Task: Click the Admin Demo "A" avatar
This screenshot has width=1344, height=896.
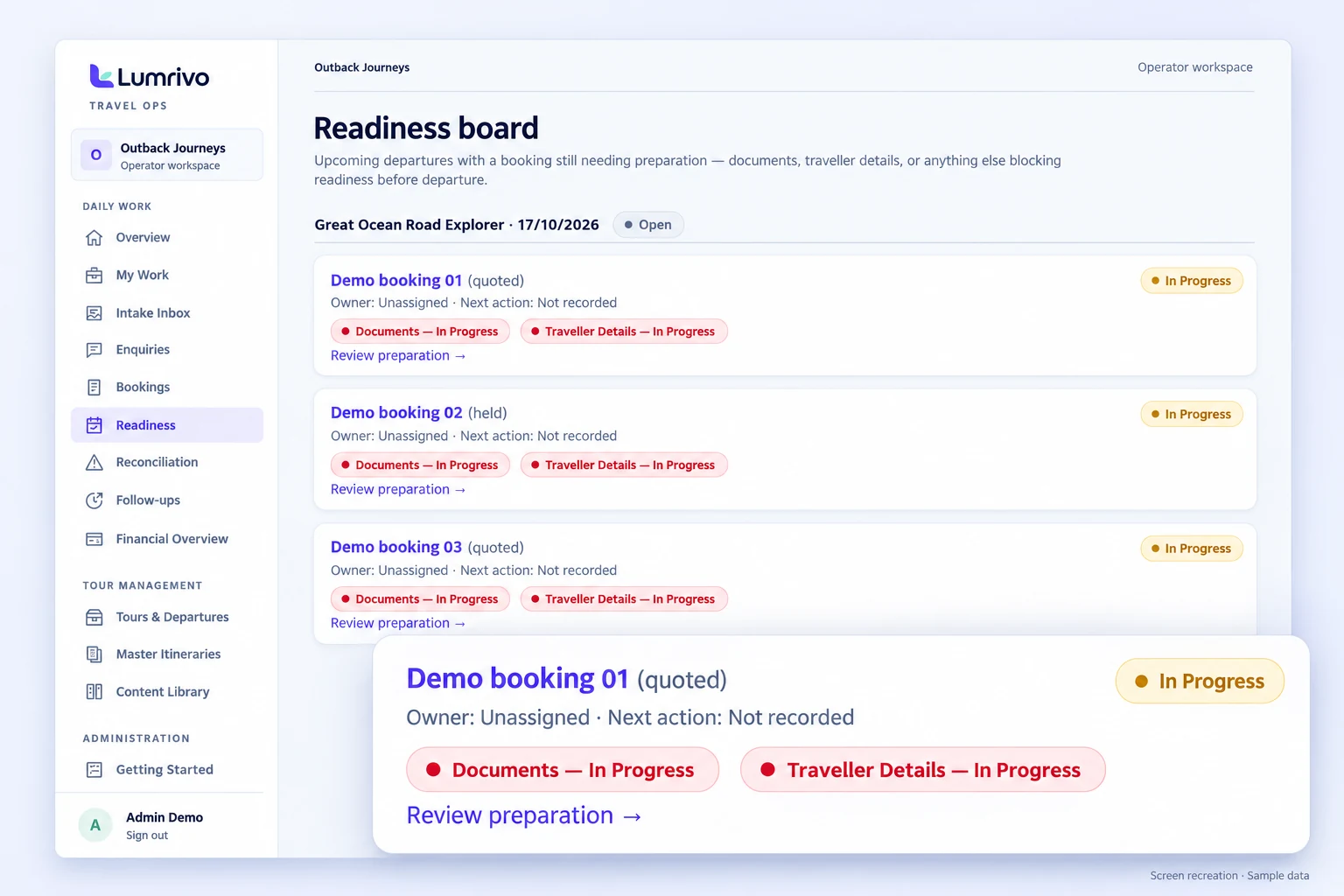Action: pyautogui.click(x=95, y=825)
